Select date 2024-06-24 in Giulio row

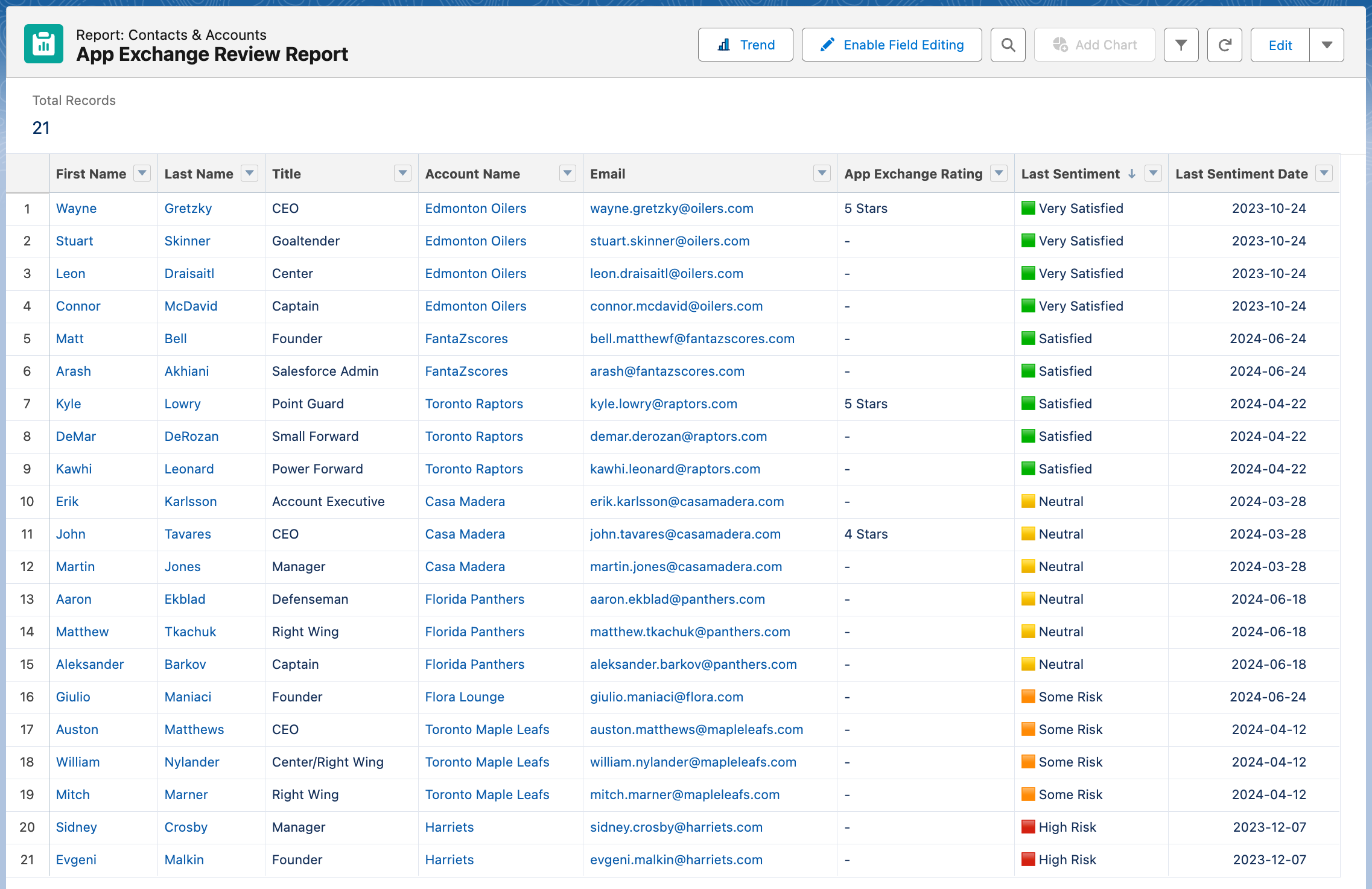pyautogui.click(x=1268, y=697)
